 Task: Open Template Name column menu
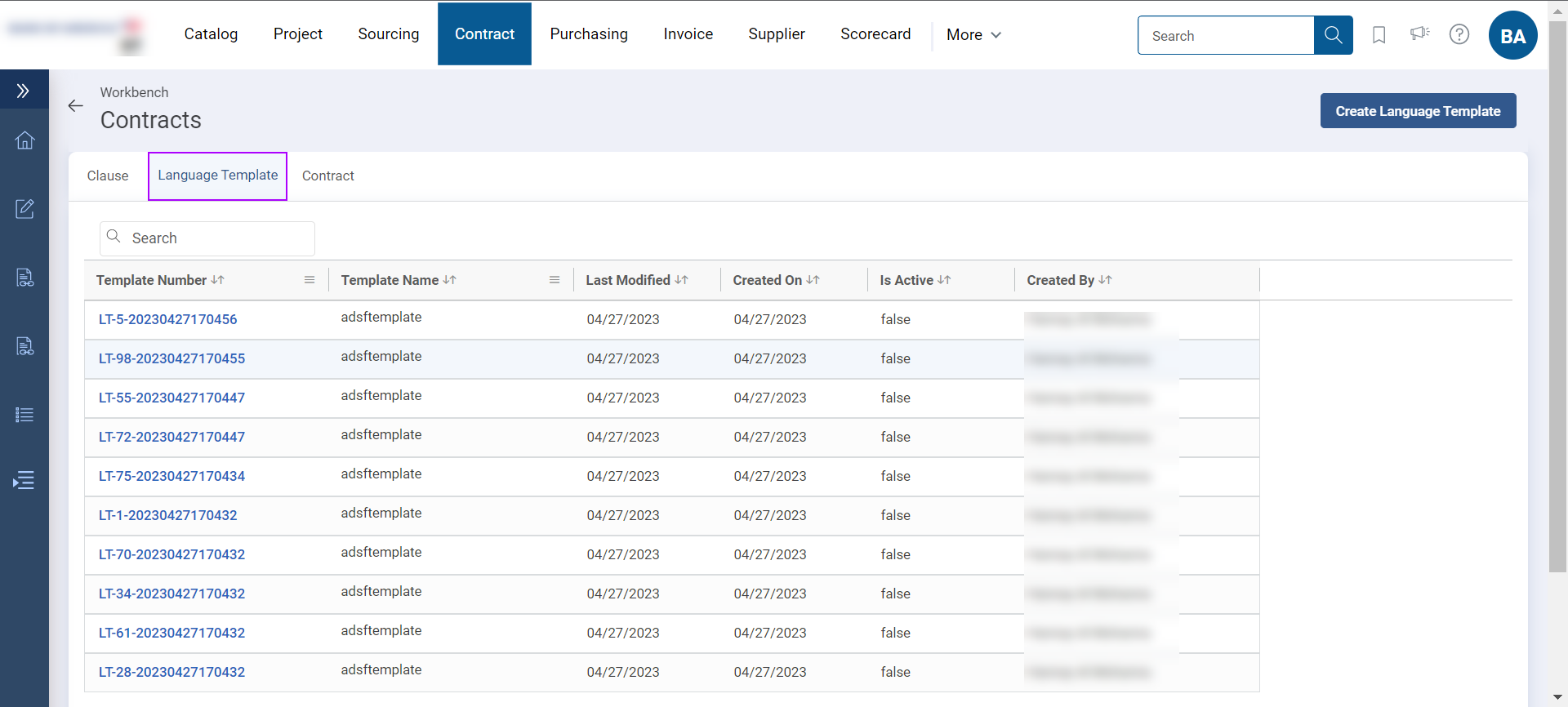tap(555, 280)
